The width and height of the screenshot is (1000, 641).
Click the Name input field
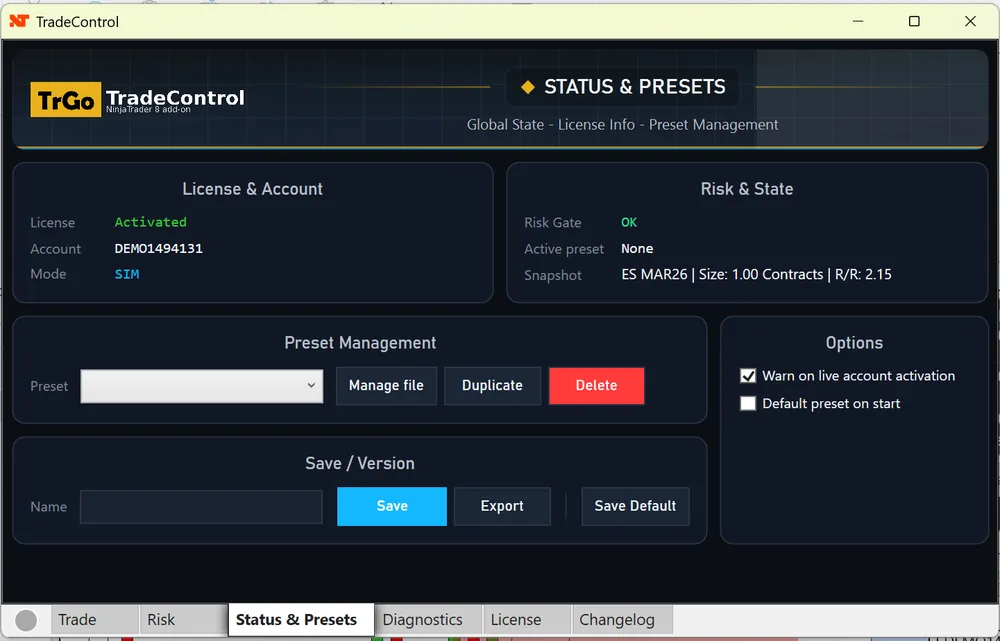(x=200, y=506)
